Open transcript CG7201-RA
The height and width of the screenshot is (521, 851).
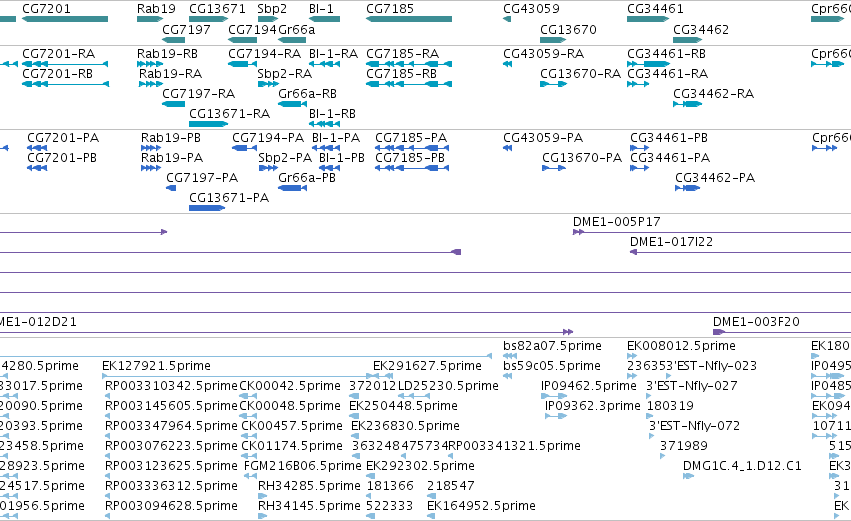59,54
